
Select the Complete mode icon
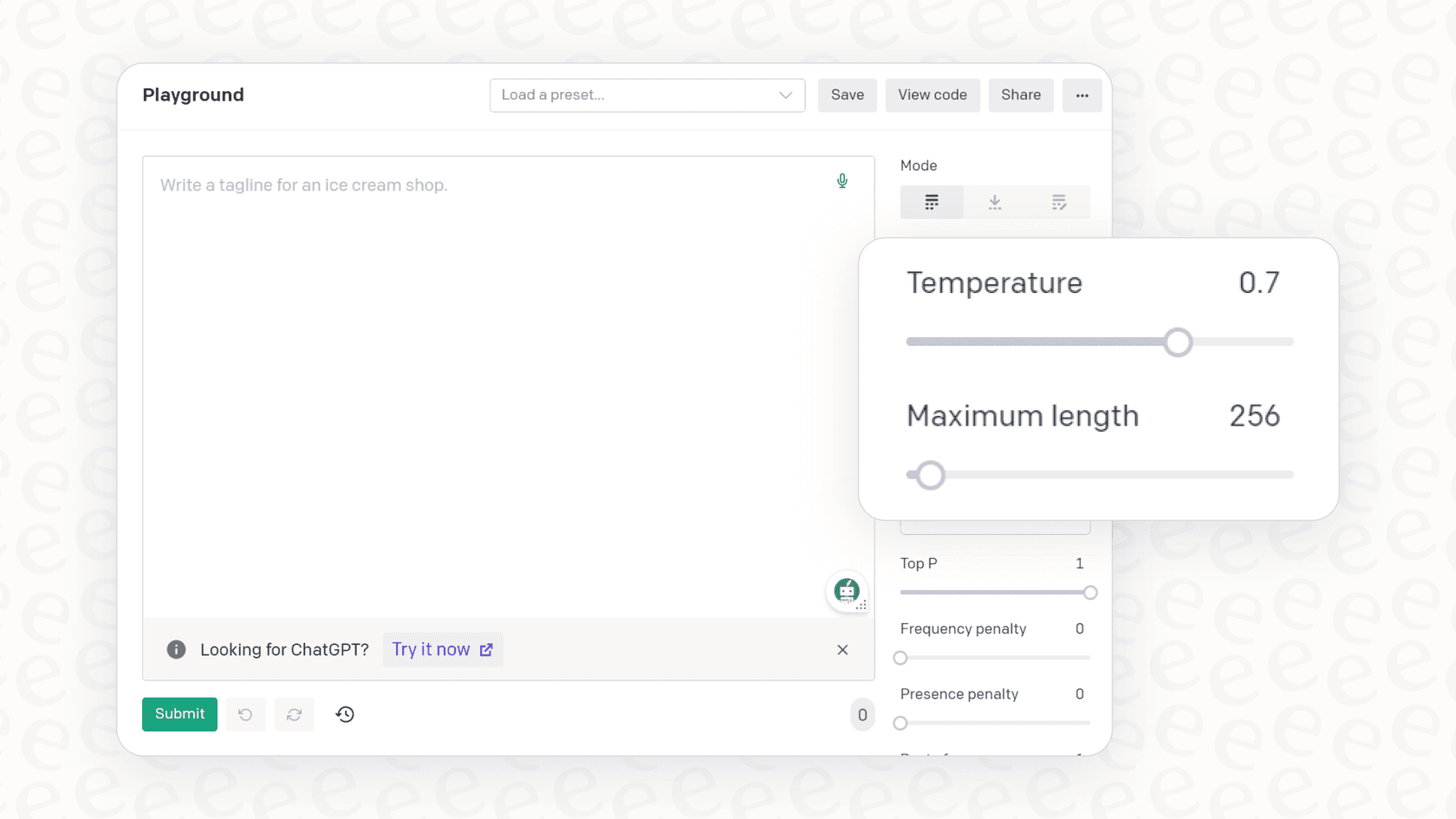coord(931,201)
